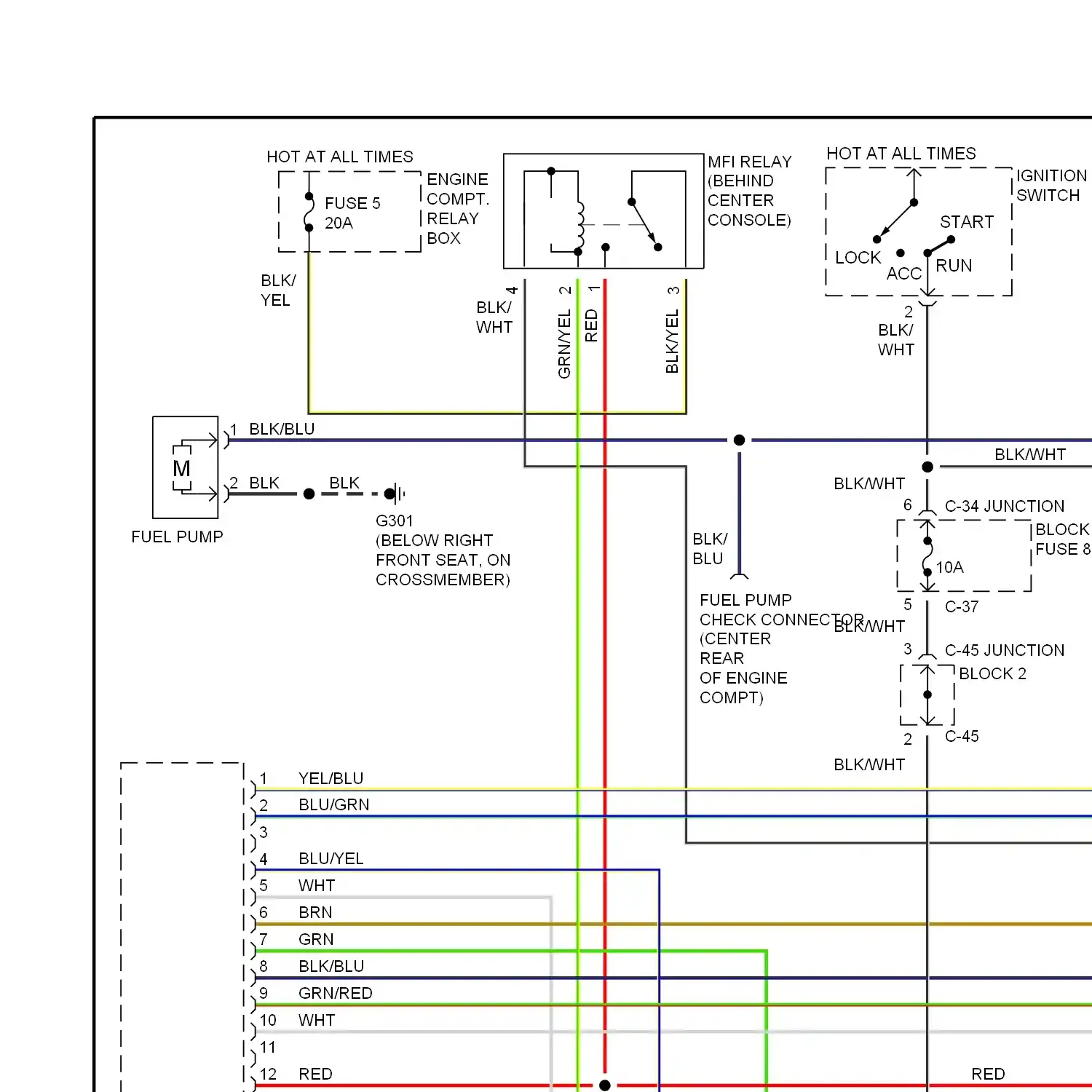Click the "RED" pin 12 wire label
Image resolution: width=1092 pixels, height=1092 pixels.
pyautogui.click(x=315, y=1074)
